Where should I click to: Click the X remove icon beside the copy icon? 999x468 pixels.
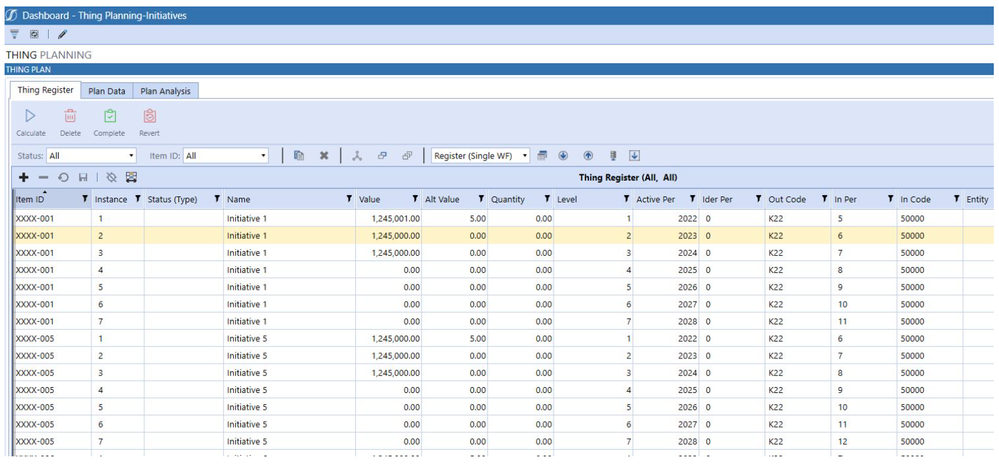pyautogui.click(x=324, y=155)
